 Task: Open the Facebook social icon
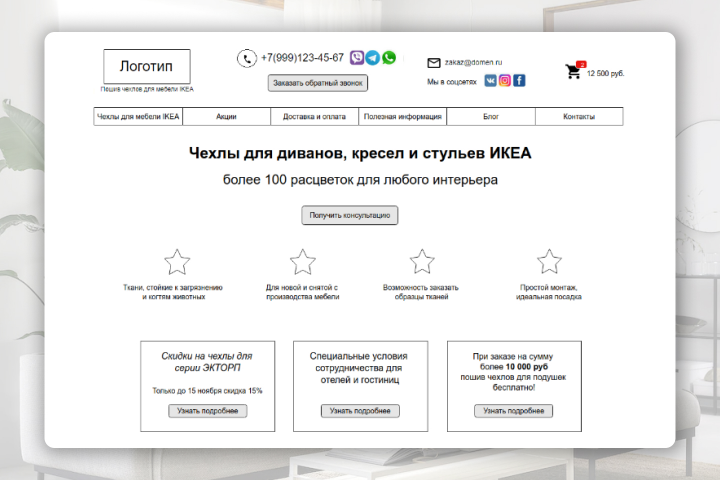519,80
